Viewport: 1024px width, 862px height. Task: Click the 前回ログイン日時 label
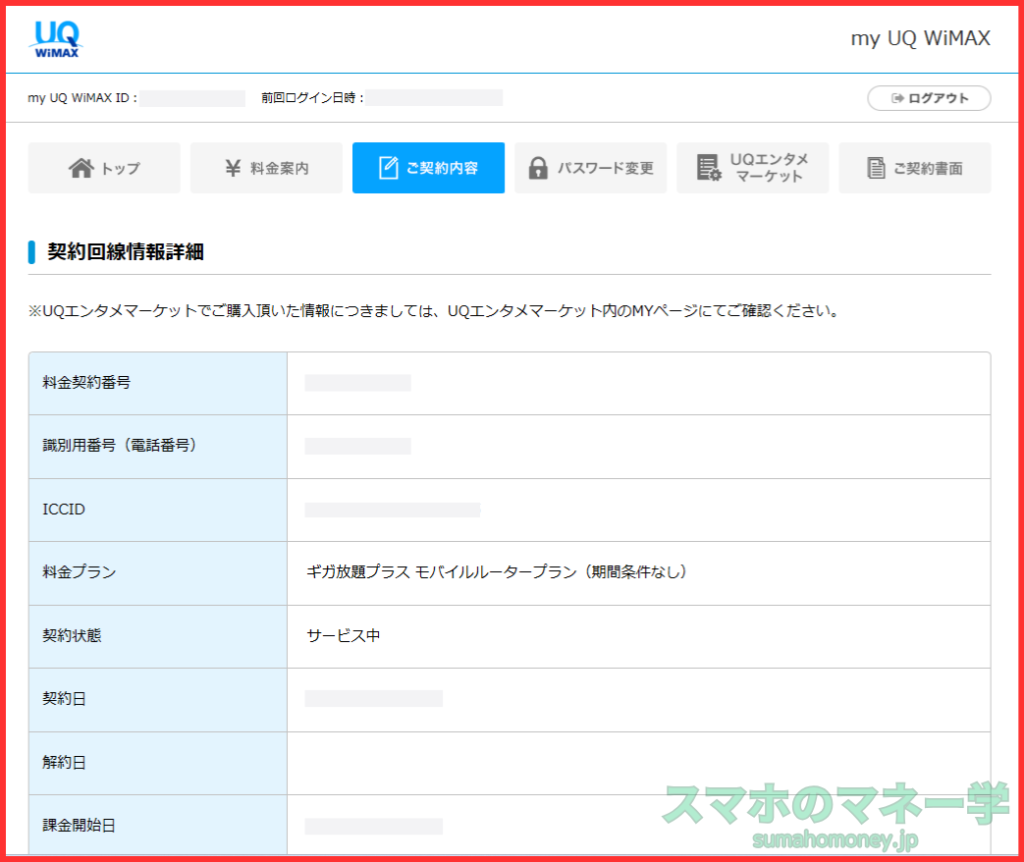pyautogui.click(x=312, y=98)
